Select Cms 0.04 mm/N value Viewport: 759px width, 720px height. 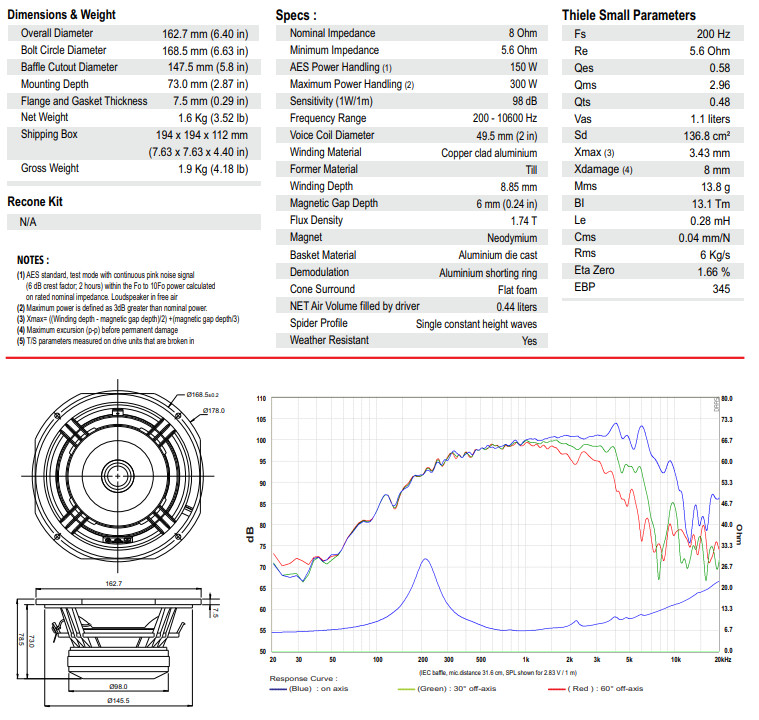point(704,238)
